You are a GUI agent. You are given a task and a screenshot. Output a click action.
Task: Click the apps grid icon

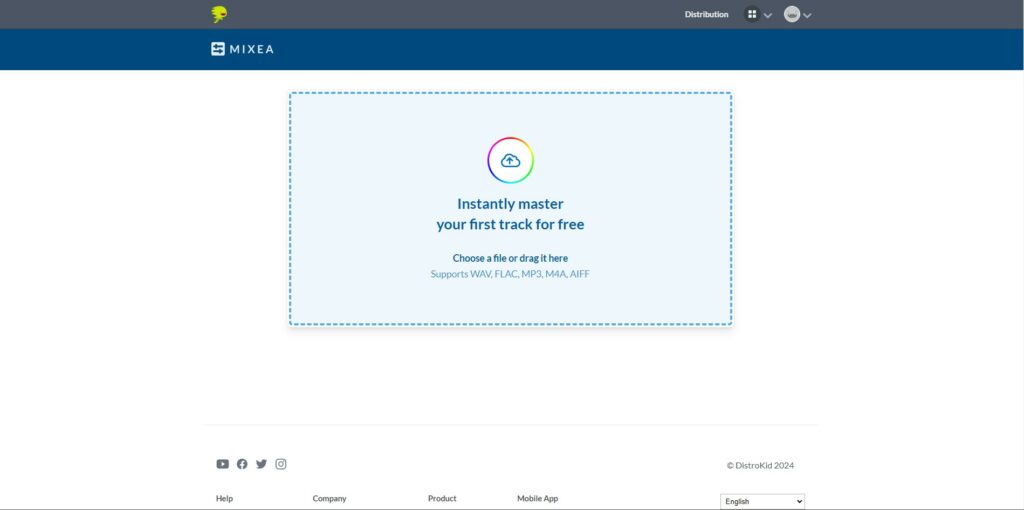click(752, 14)
